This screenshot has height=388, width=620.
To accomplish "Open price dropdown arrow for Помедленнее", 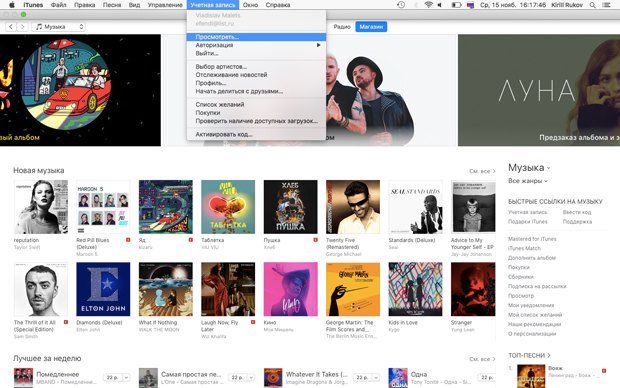I will (x=126, y=377).
